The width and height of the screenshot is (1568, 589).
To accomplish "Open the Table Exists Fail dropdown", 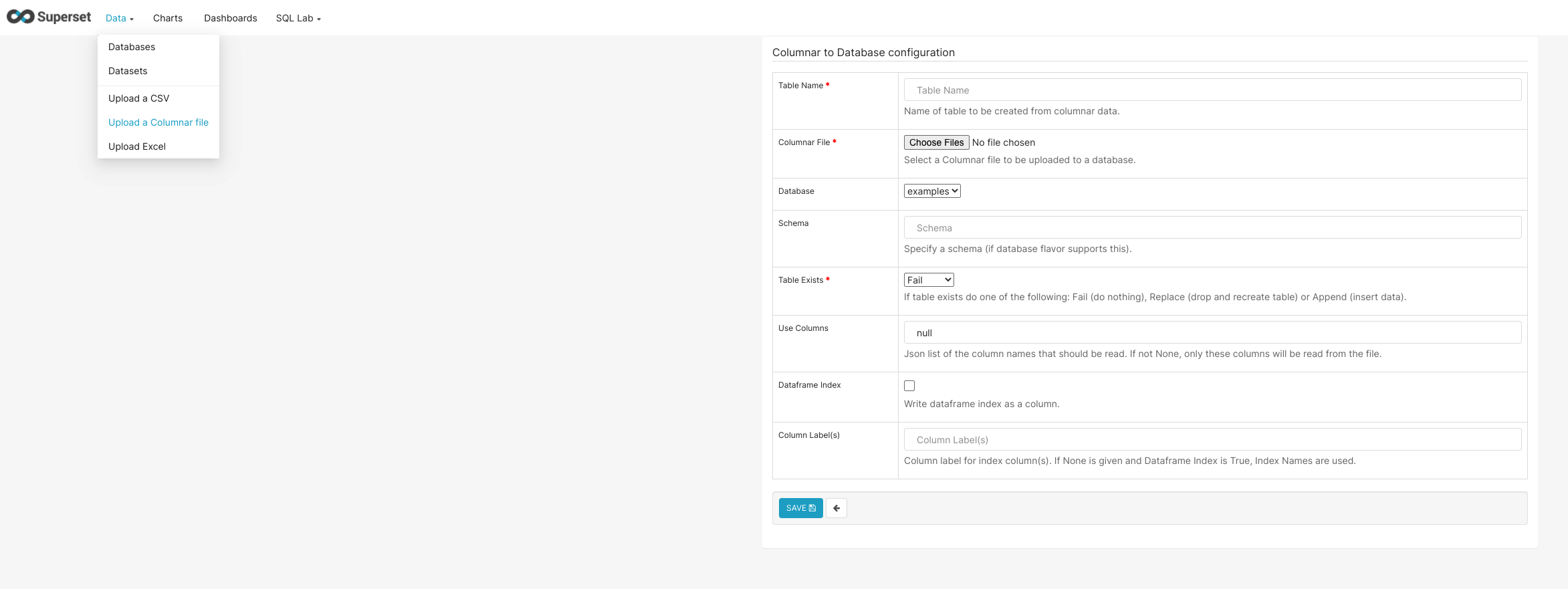I will pos(929,280).
